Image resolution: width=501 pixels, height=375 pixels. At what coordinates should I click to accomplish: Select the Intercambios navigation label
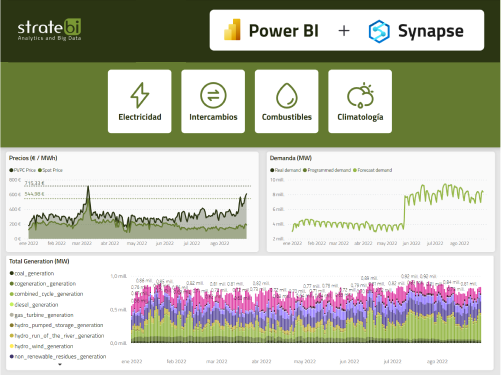click(213, 117)
